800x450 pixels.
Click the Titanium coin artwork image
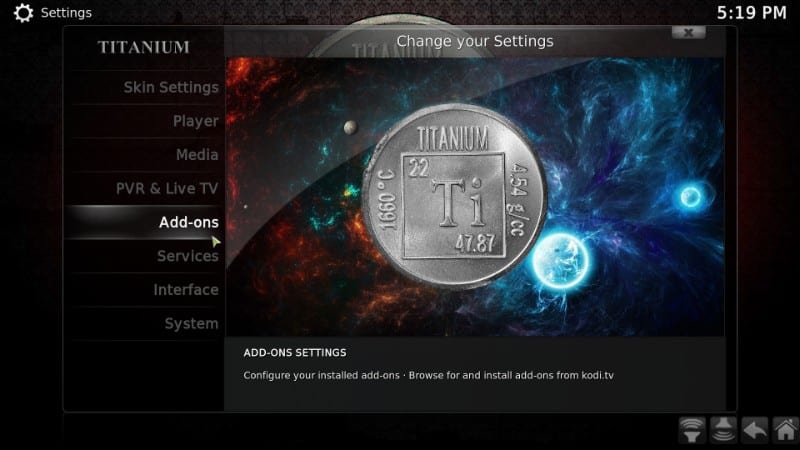point(454,196)
